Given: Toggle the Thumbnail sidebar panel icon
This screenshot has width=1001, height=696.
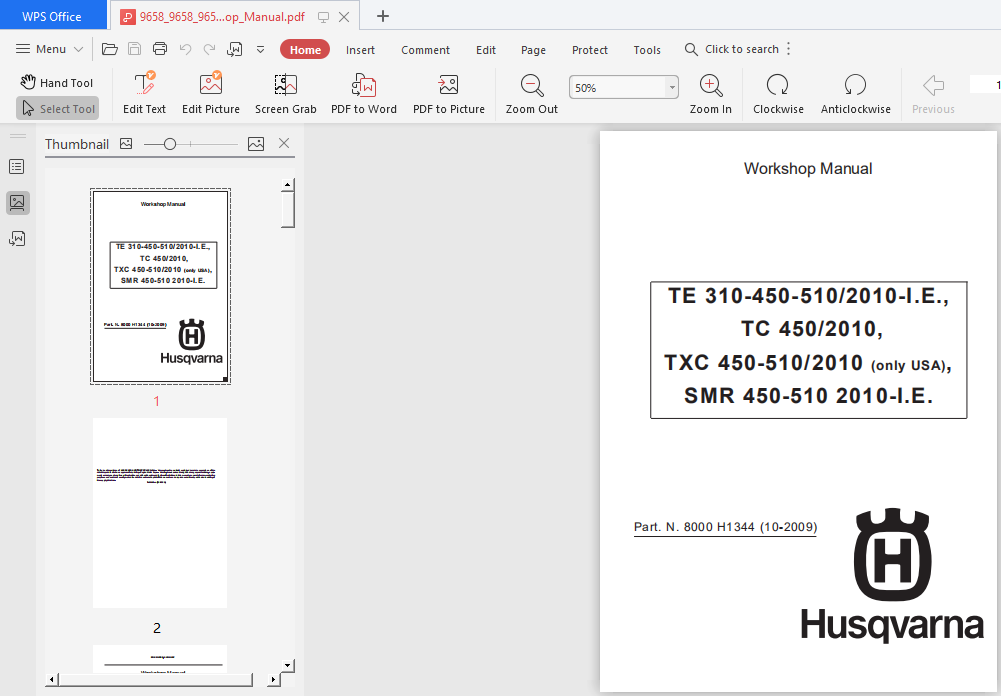Looking at the screenshot, I should 17,203.
